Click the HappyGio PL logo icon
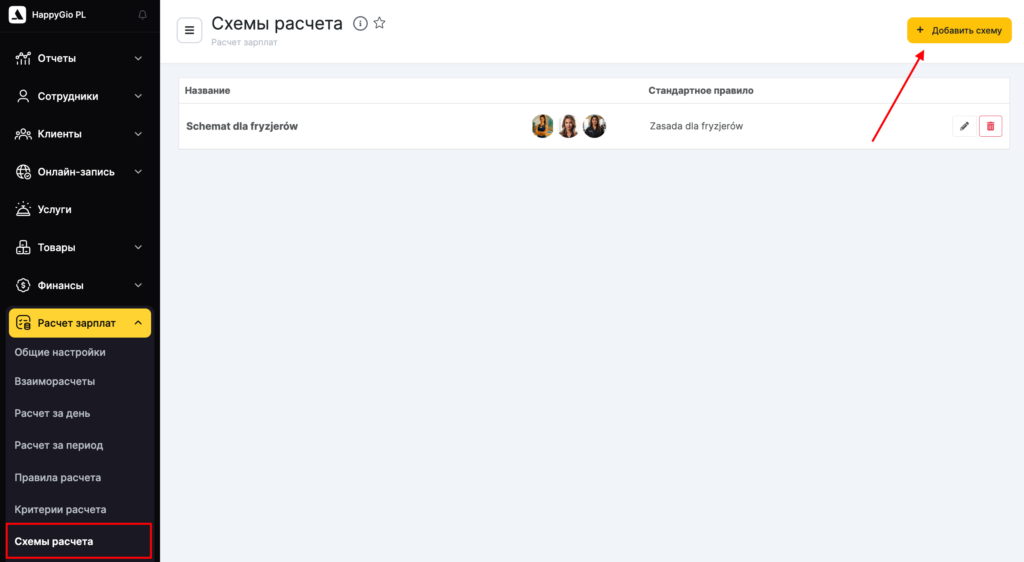Image resolution: width=1024 pixels, height=562 pixels. [17, 15]
